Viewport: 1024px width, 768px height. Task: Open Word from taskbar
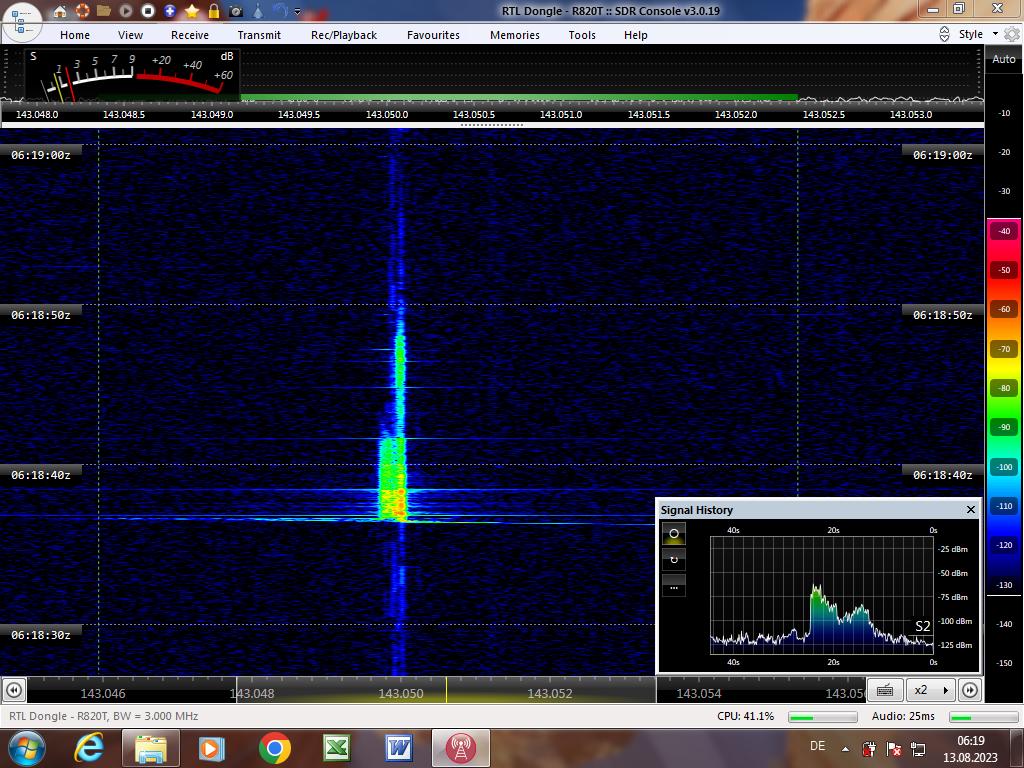[398, 748]
